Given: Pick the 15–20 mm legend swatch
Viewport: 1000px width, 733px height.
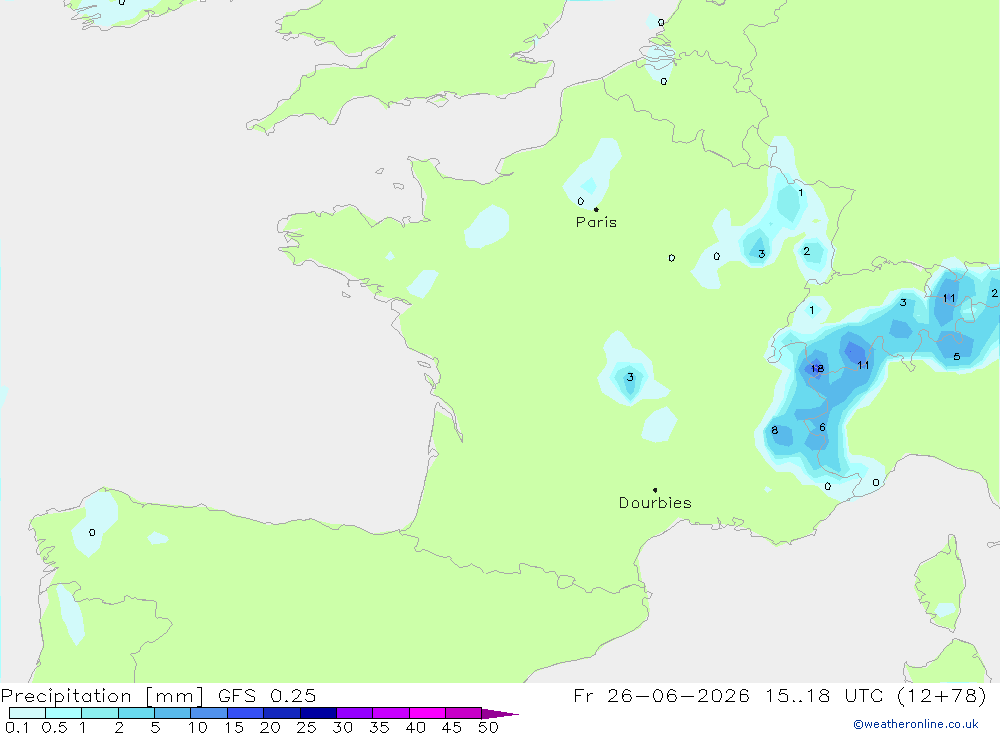Looking at the screenshot, I should click(245, 713).
